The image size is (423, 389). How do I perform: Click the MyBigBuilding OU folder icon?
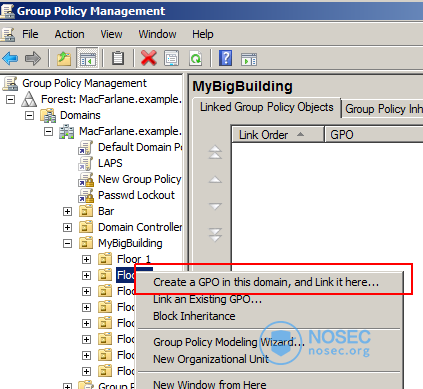[x=86, y=243]
